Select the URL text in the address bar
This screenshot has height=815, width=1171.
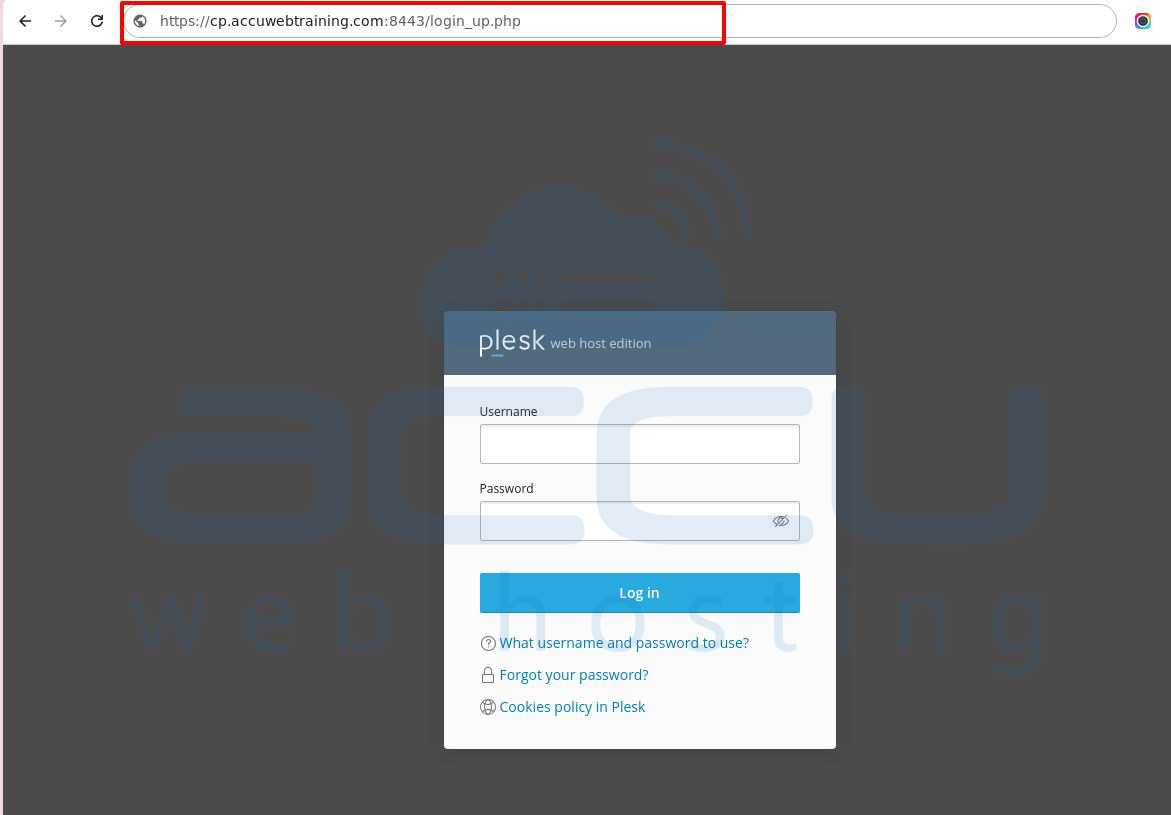[x=340, y=21]
